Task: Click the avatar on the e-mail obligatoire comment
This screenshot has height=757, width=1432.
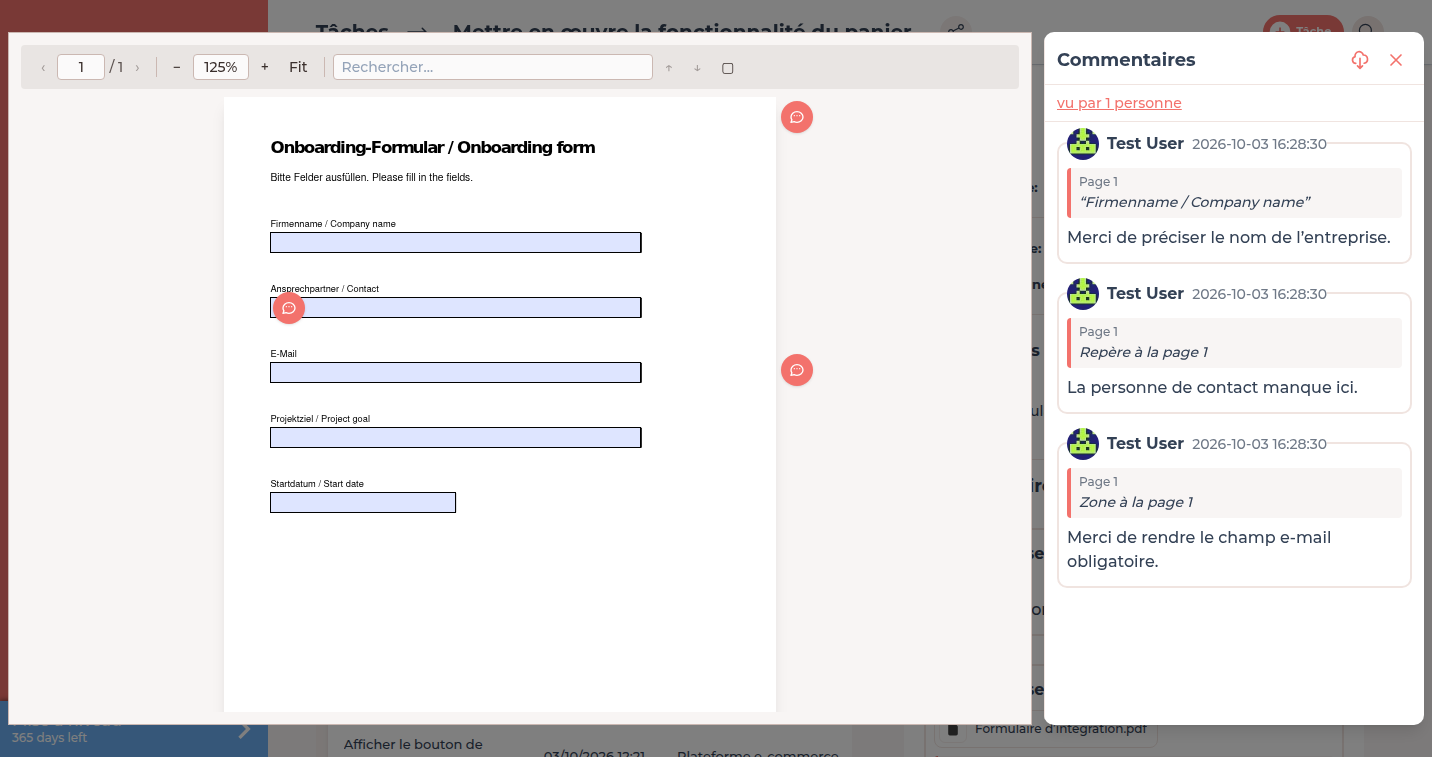Action: [1083, 444]
